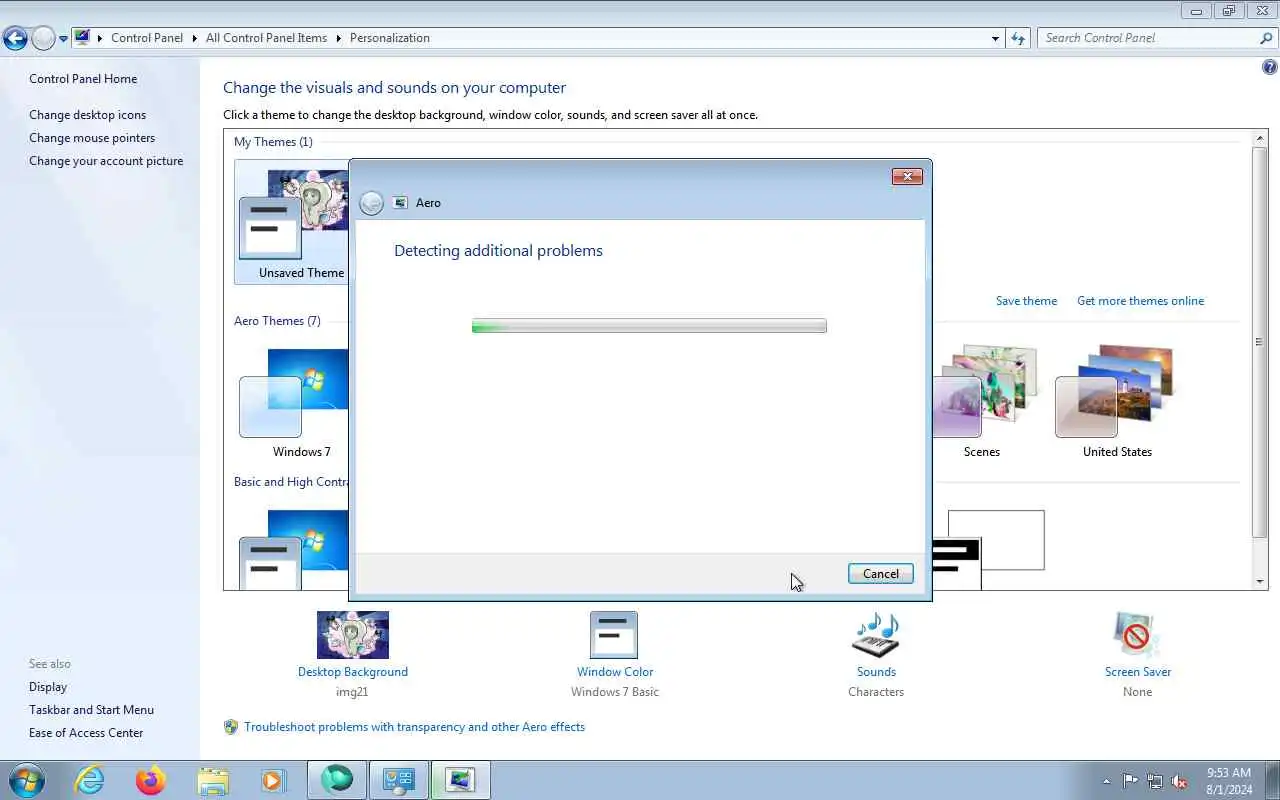Click Control Panel in breadcrumb

147,38
